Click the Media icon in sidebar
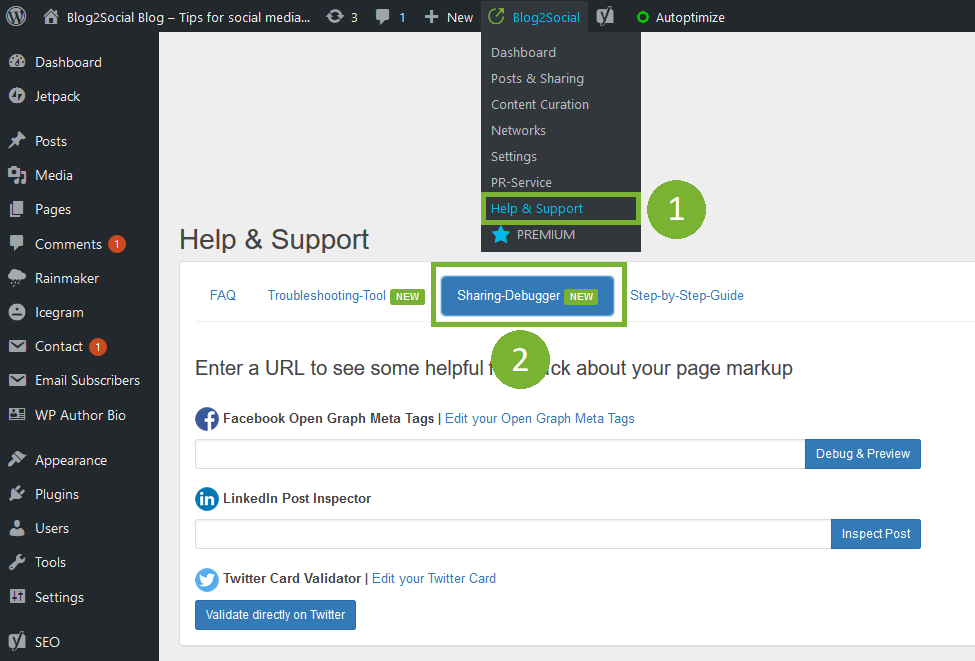This screenshot has height=661, width=975. coord(17,175)
